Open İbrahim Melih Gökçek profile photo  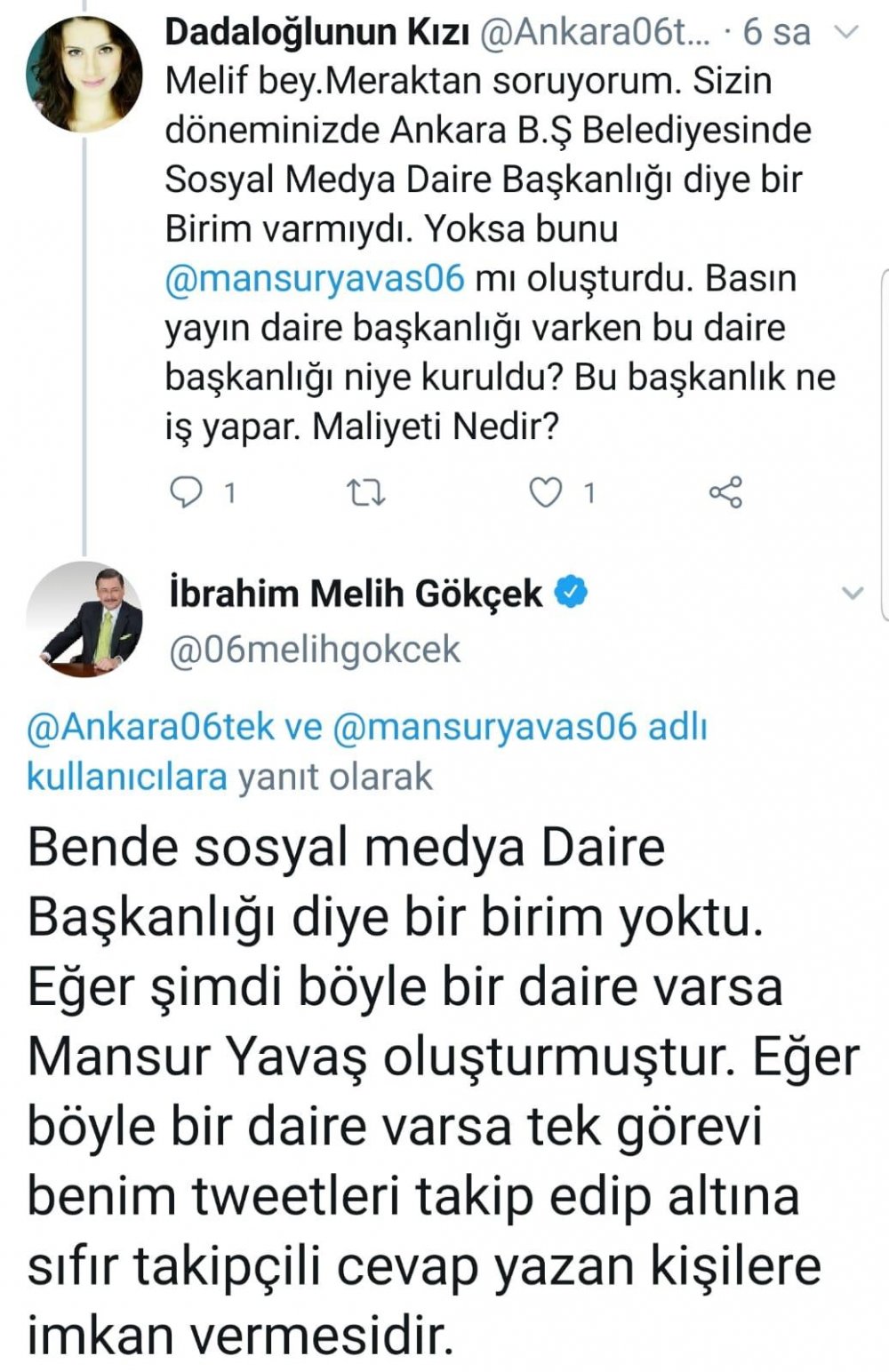click(84, 618)
